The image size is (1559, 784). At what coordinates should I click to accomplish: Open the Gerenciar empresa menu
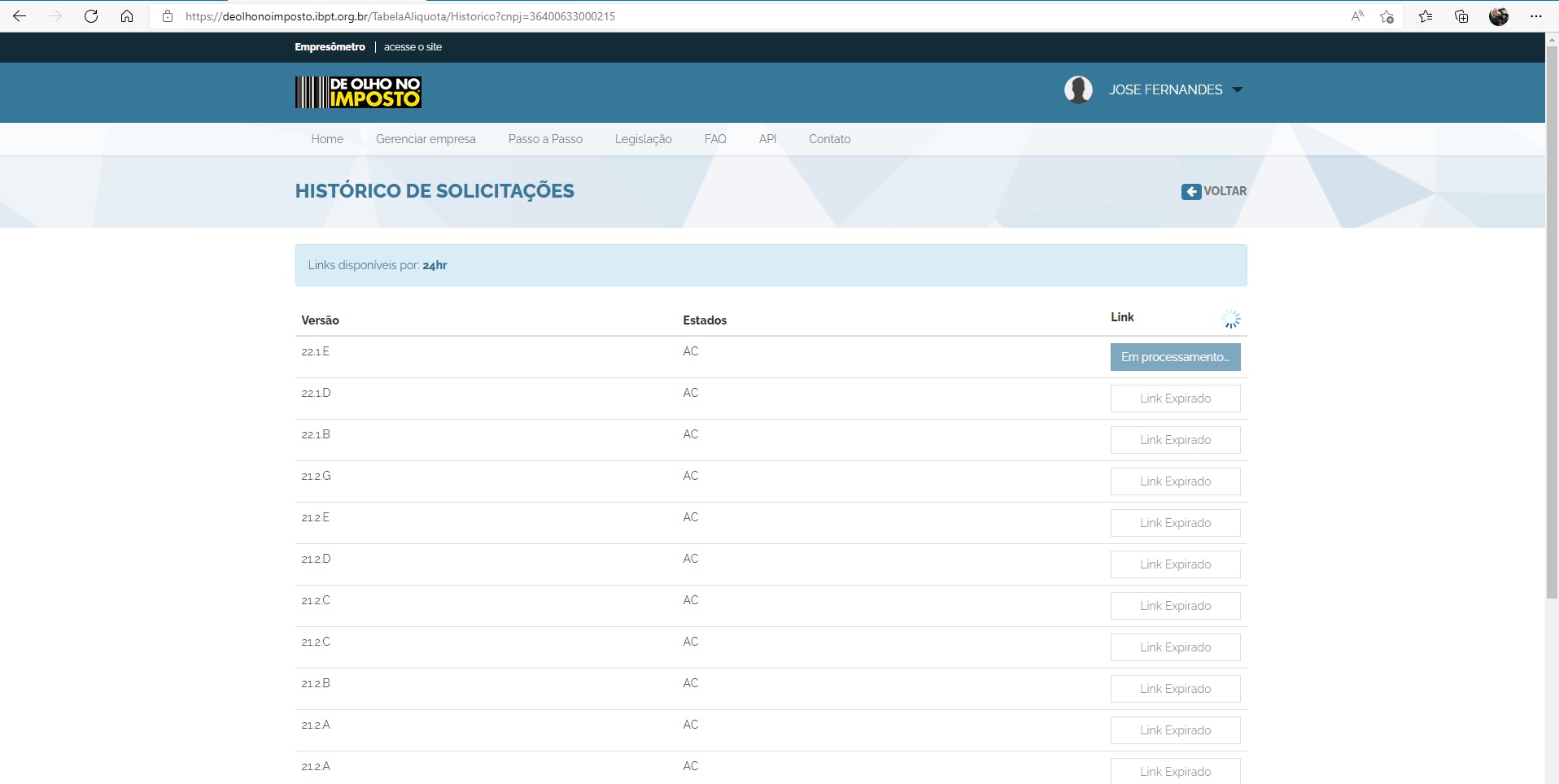pos(426,139)
